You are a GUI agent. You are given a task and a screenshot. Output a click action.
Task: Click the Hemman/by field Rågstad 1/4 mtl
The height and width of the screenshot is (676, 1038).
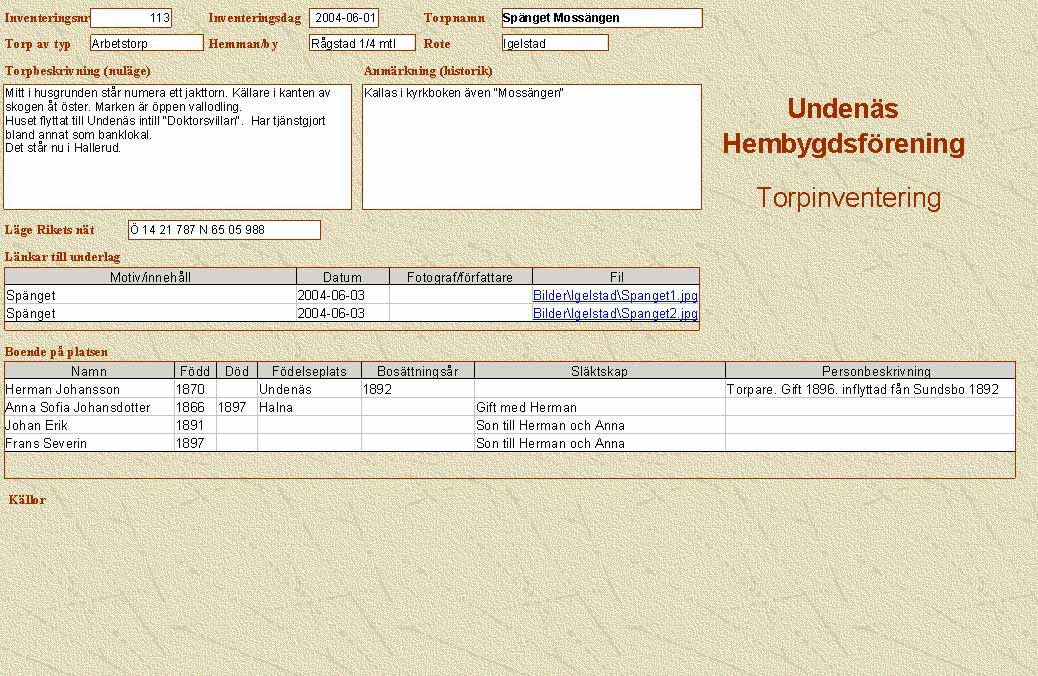[362, 43]
